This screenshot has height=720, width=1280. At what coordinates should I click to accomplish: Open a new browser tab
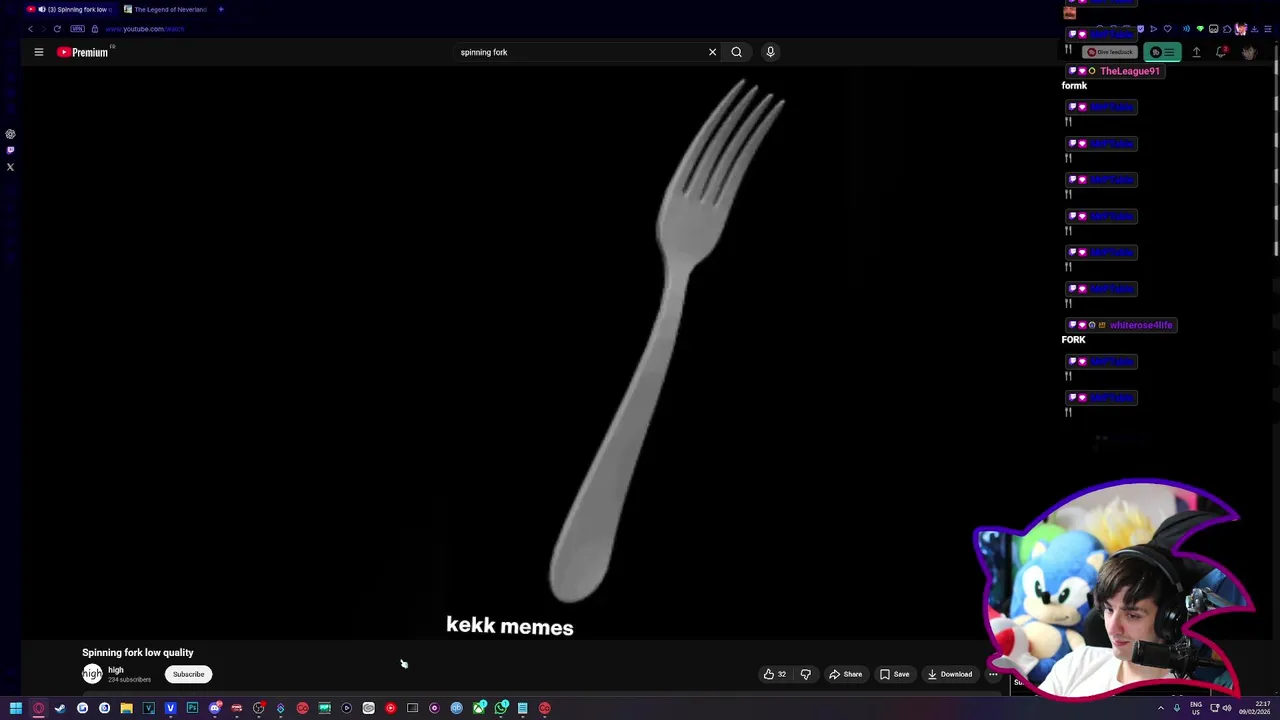[221, 9]
